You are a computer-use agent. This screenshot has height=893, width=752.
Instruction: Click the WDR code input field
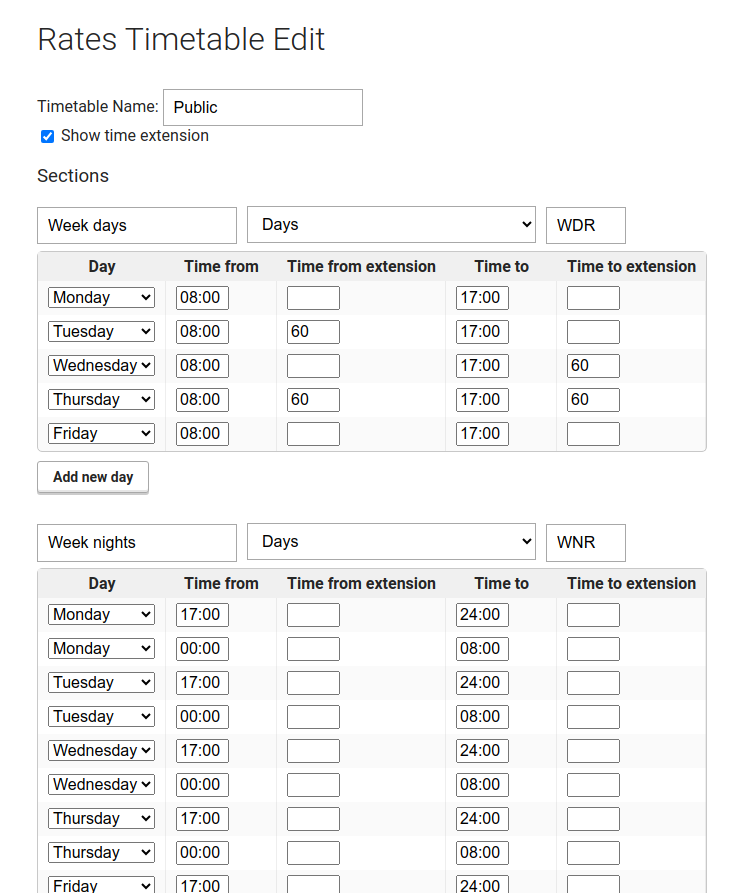[586, 226]
